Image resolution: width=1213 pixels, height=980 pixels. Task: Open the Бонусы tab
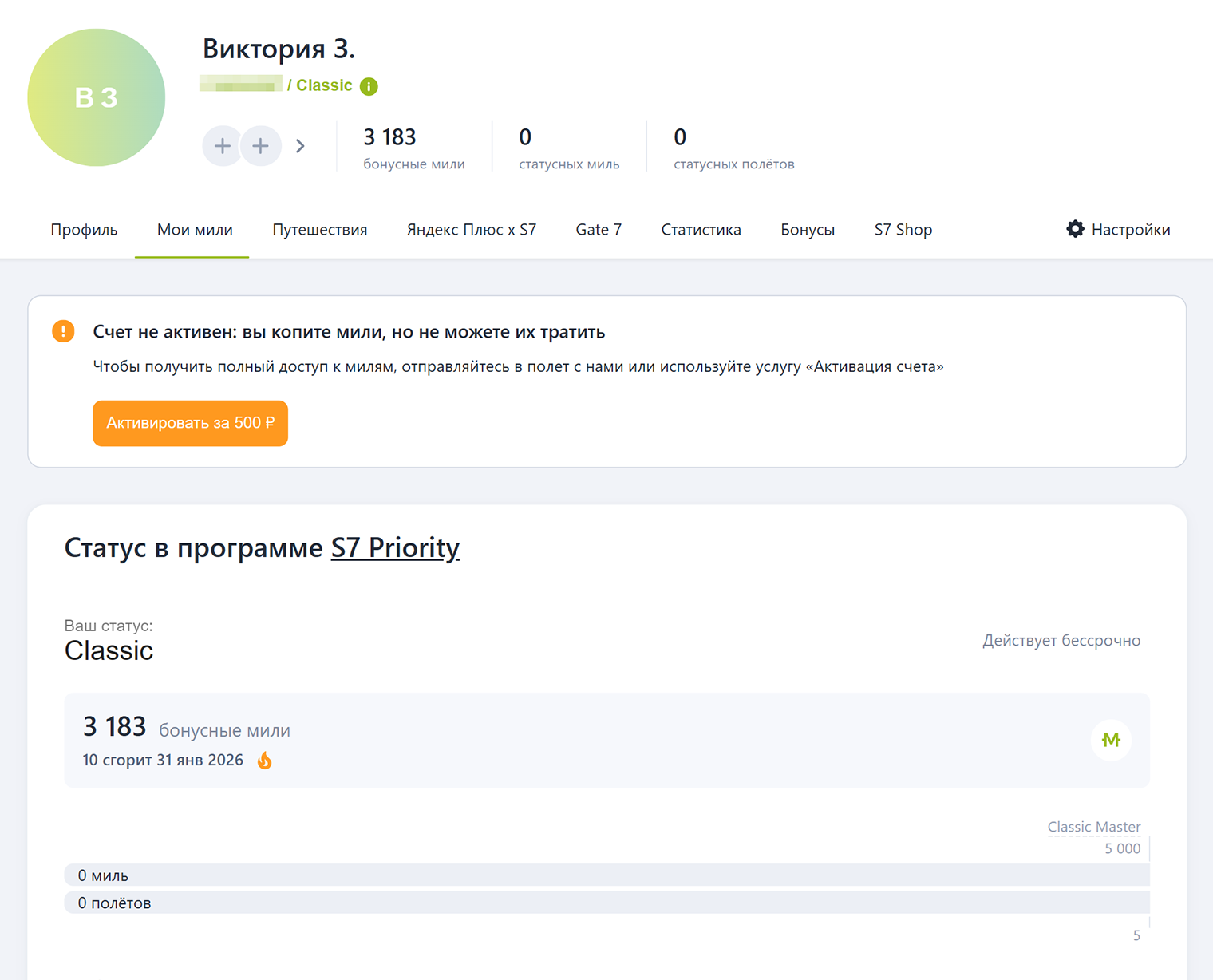[x=808, y=230]
